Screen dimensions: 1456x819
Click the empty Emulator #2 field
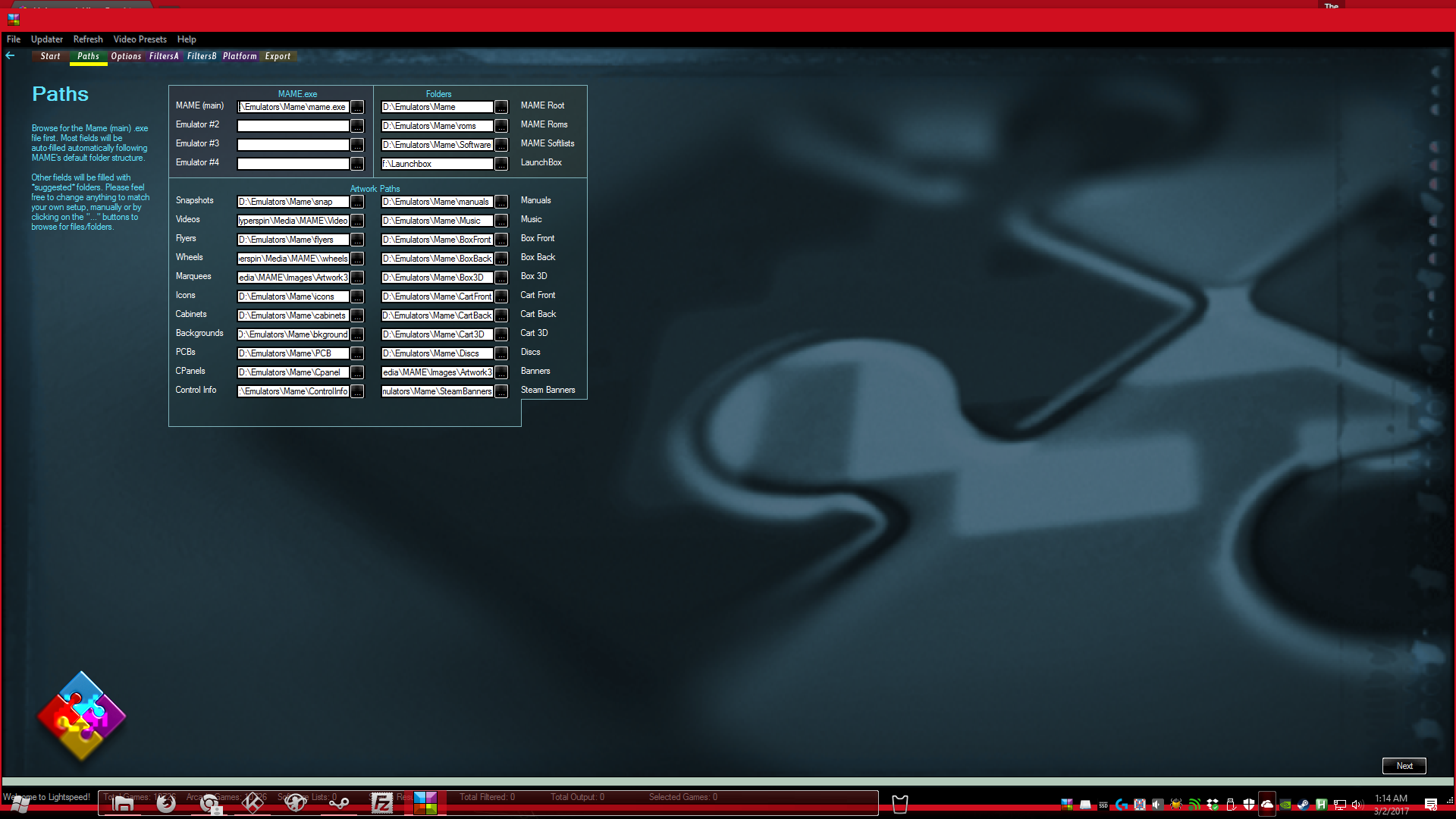[293, 126]
